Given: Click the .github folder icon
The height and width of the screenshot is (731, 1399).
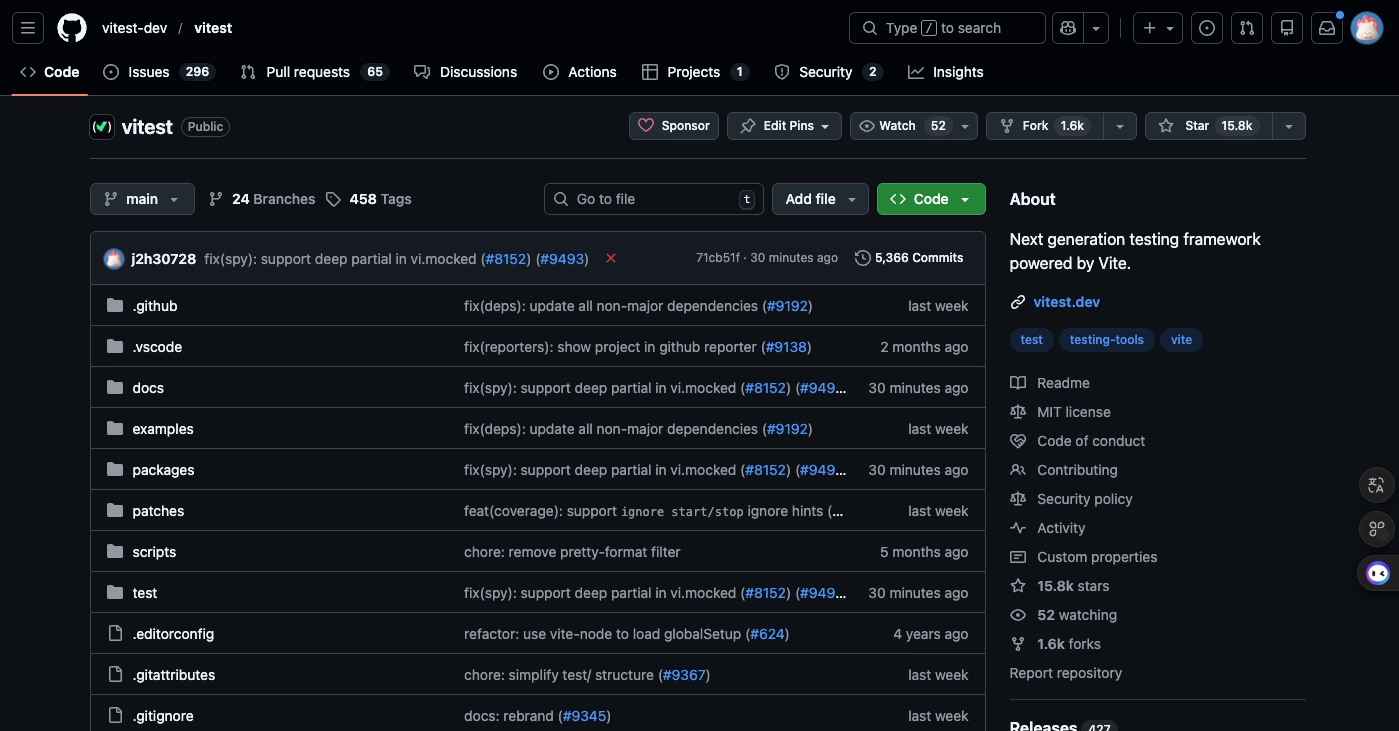Looking at the screenshot, I should (x=115, y=306).
